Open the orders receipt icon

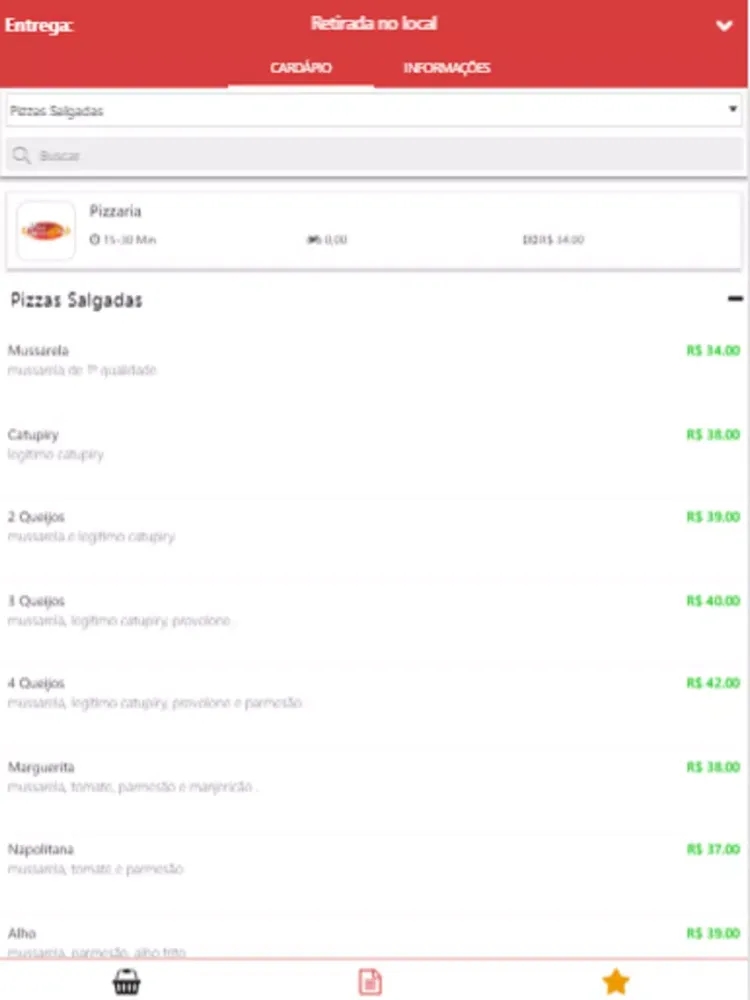(x=370, y=982)
